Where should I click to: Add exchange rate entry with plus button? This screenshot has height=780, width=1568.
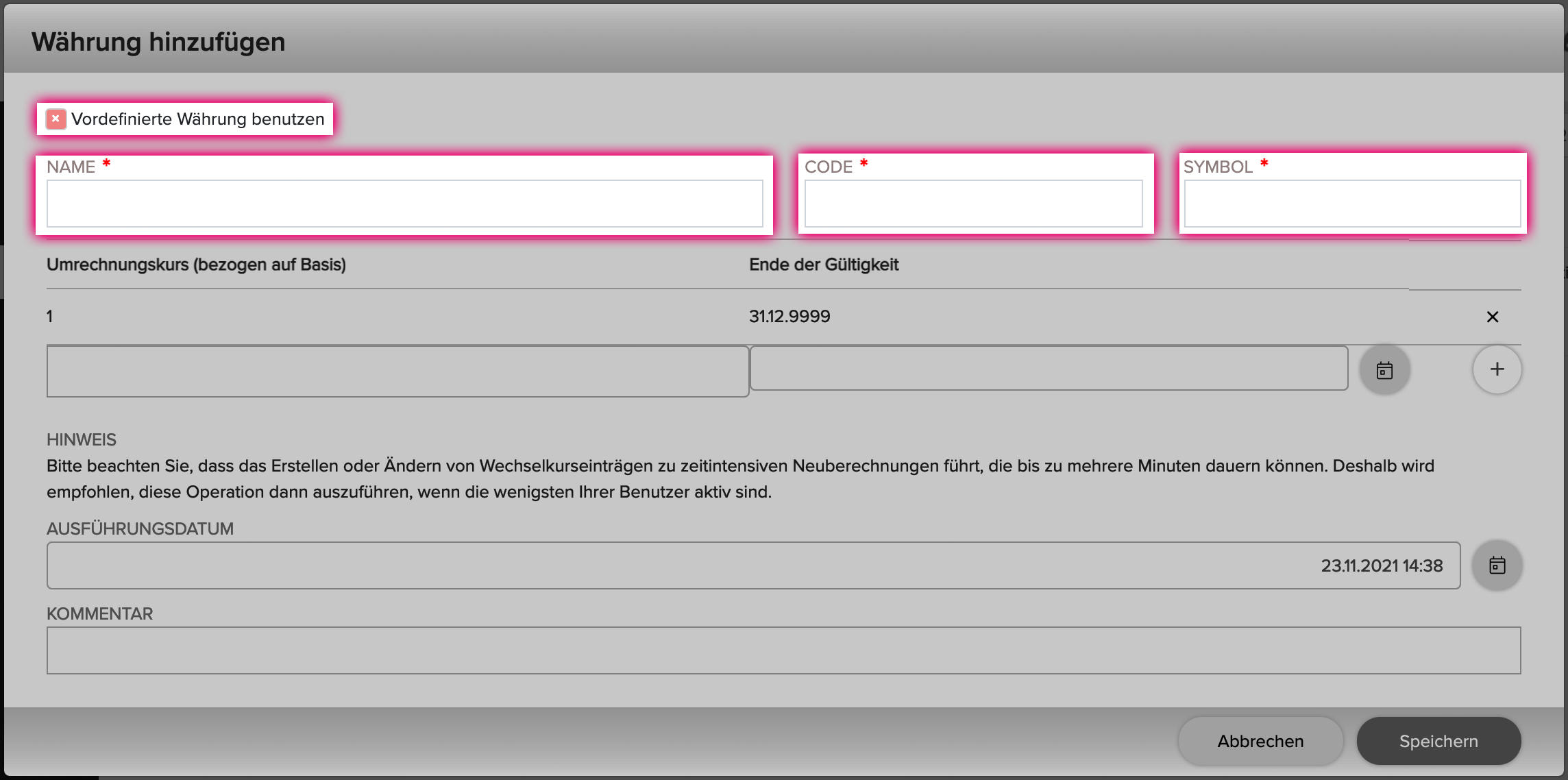(x=1497, y=369)
